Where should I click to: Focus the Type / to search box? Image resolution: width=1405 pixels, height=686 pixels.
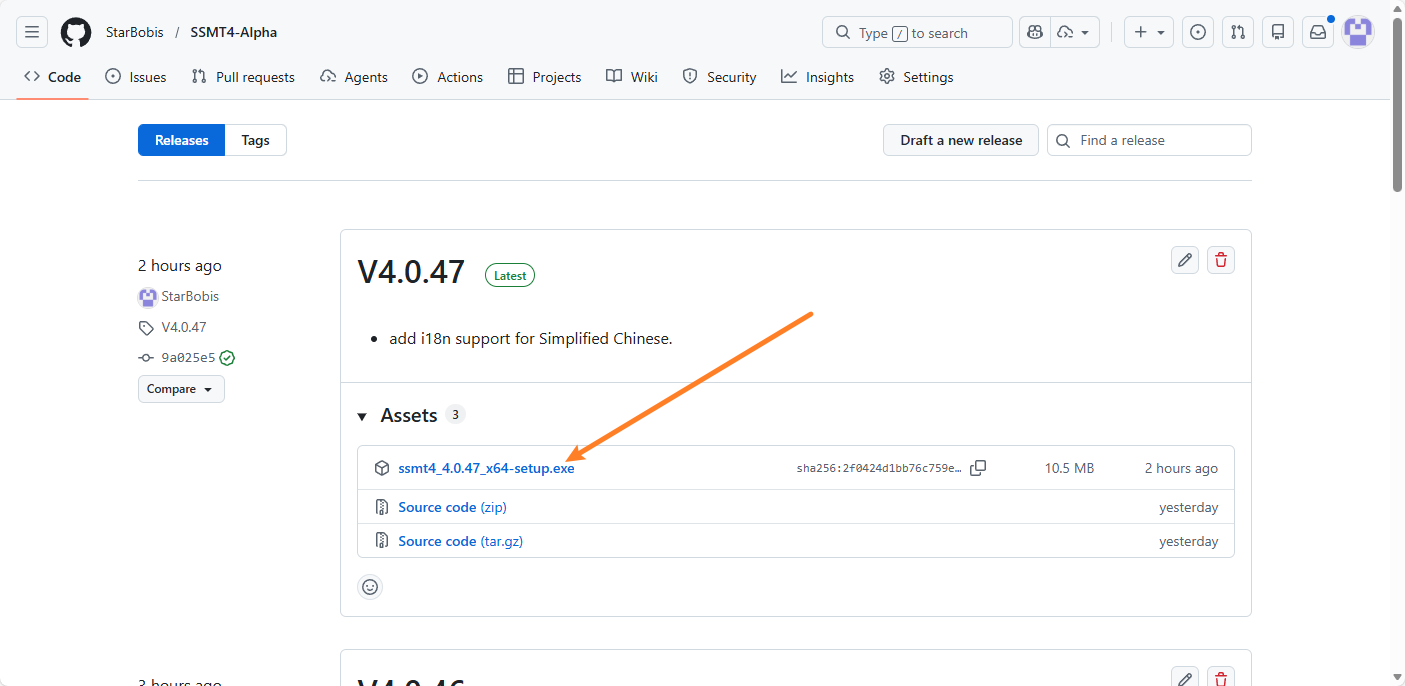917,32
